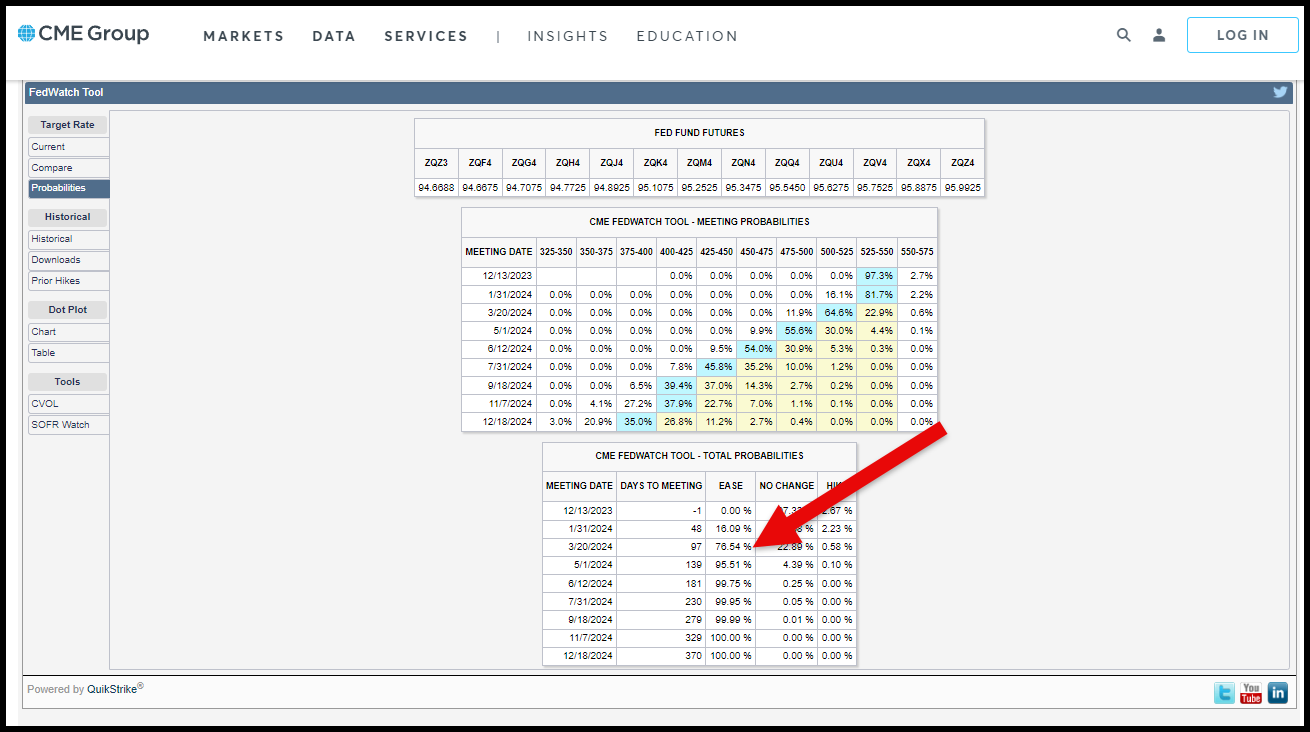The width and height of the screenshot is (1310, 732).
Task: Go to the EDUCATION section
Action: pos(687,36)
